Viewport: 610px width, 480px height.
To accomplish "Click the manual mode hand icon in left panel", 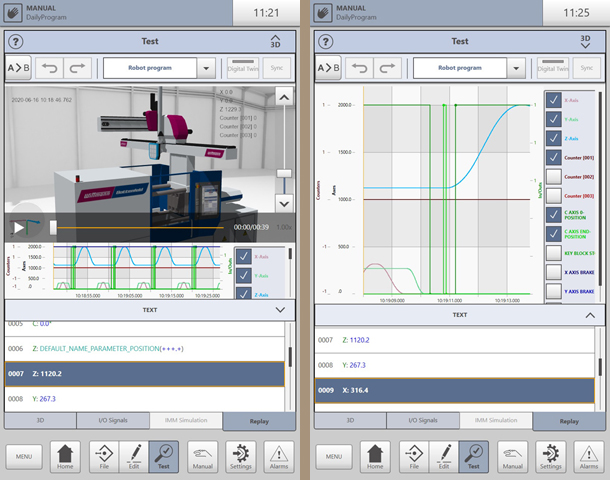I will (12, 12).
